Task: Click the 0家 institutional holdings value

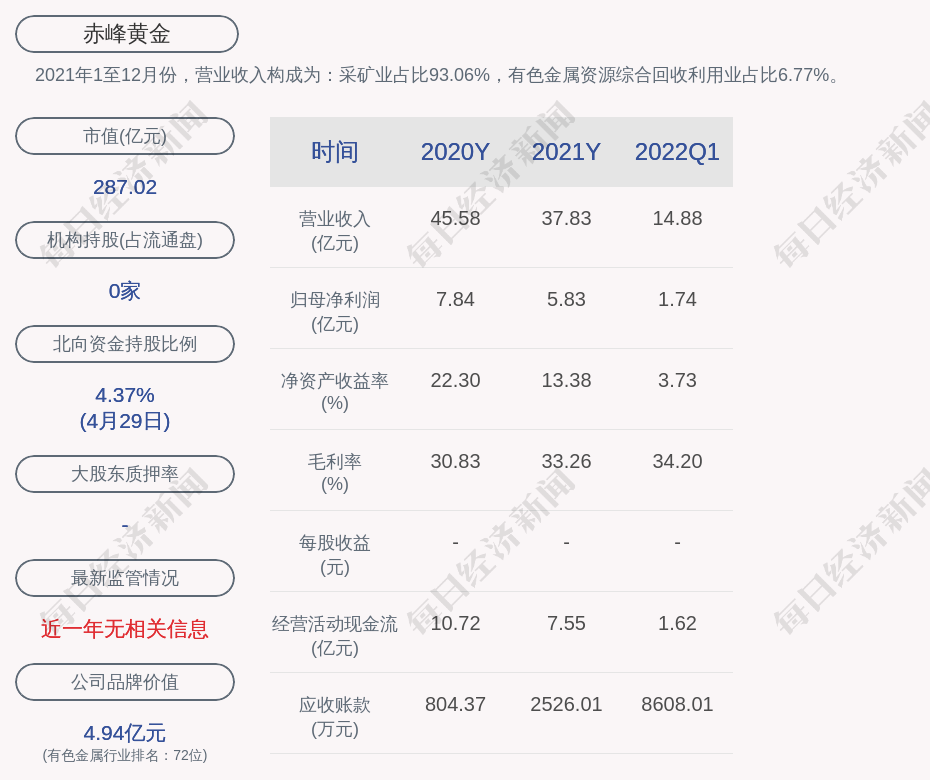Action: 125,291
